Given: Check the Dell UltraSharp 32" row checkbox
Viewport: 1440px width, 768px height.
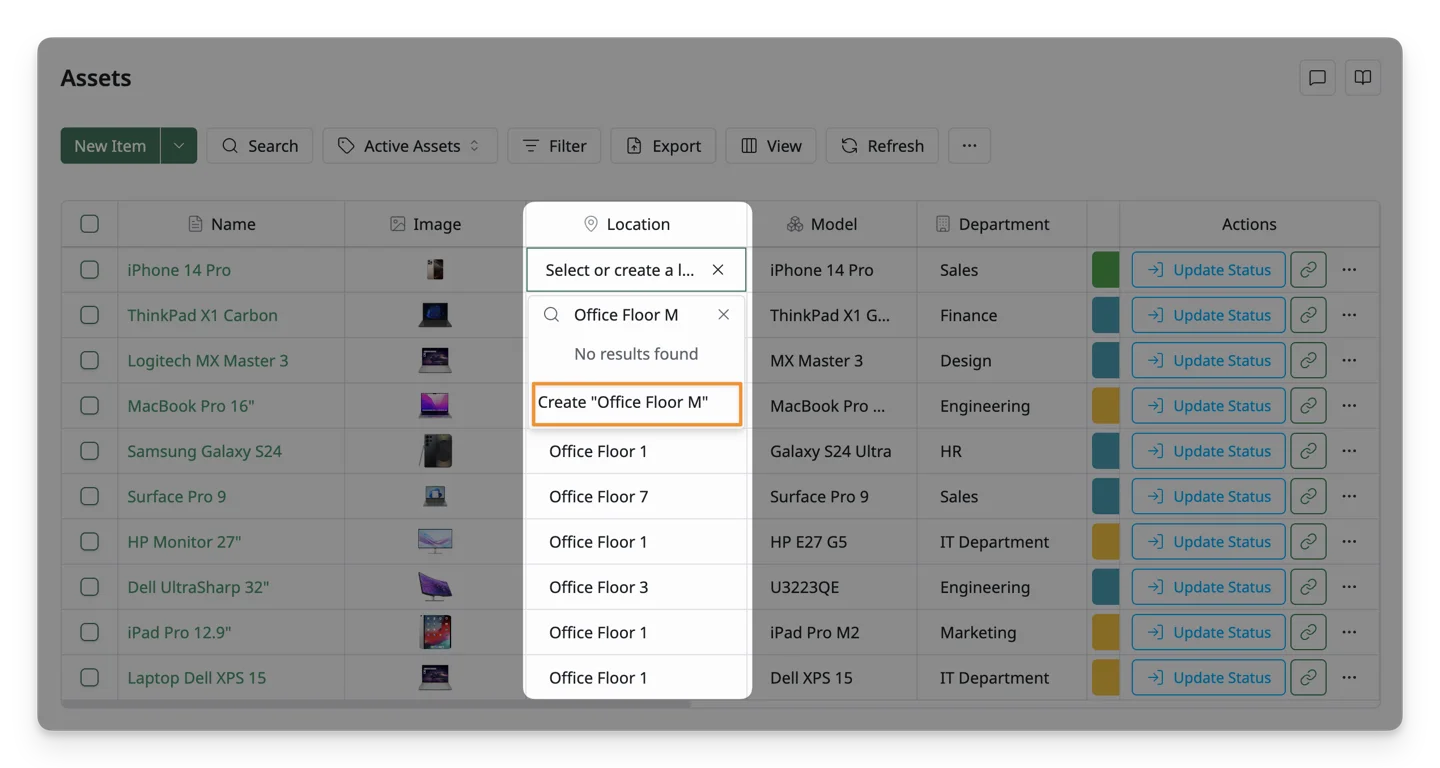Looking at the screenshot, I should click(x=90, y=587).
